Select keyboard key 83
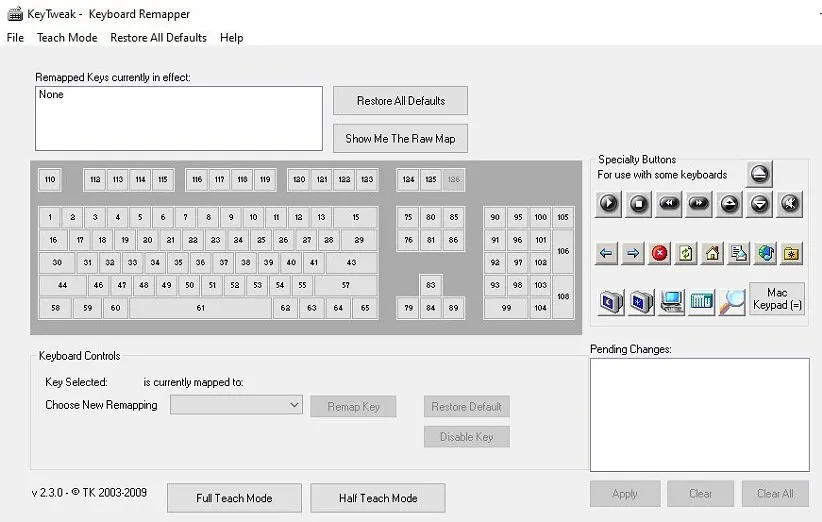The height and width of the screenshot is (522, 822). (430, 285)
